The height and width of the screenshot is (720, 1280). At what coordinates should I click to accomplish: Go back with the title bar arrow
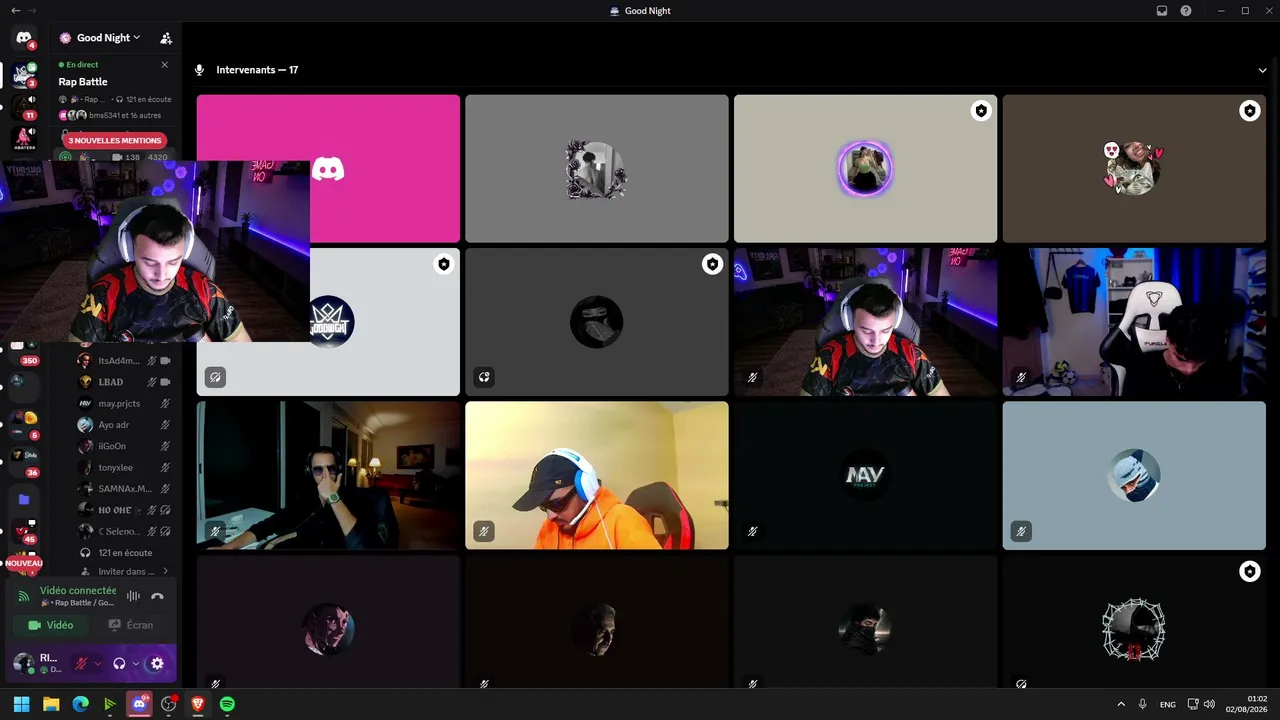[x=15, y=10]
